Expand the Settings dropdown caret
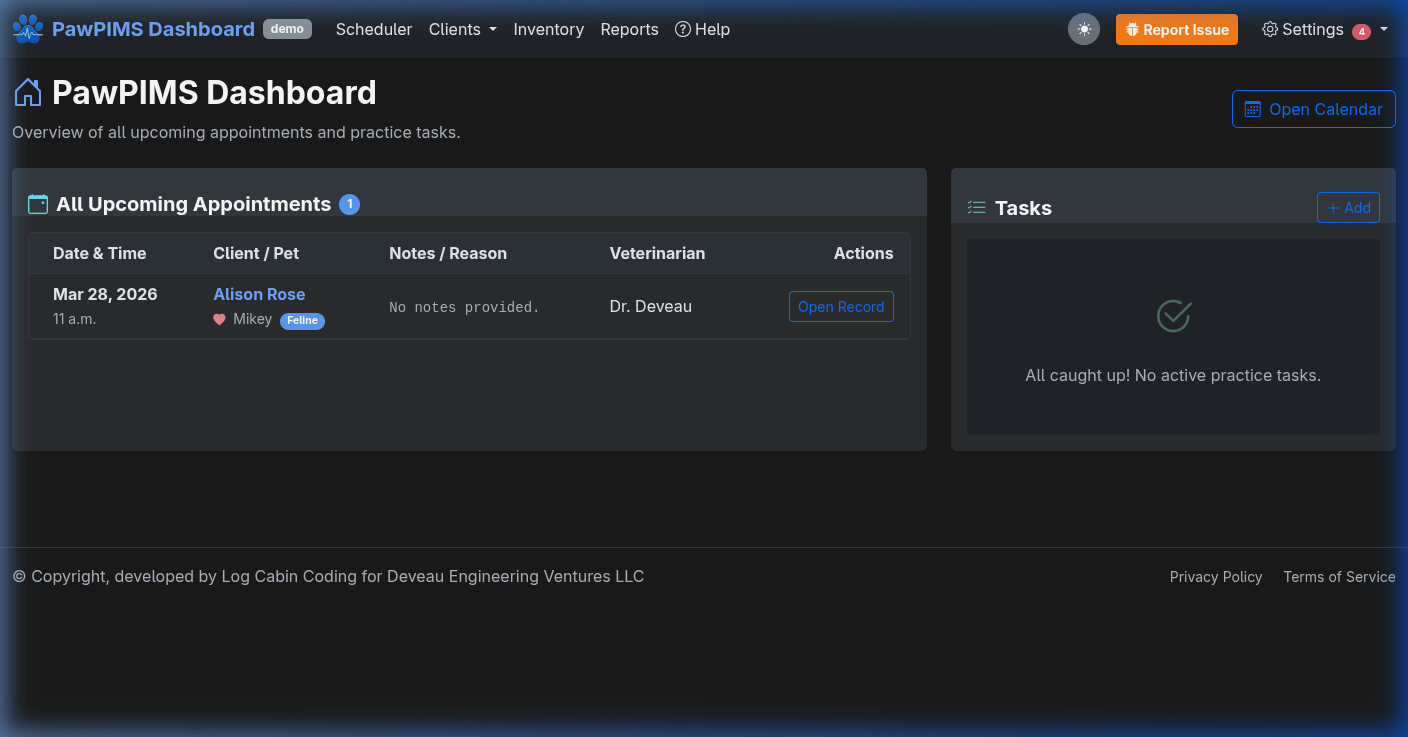This screenshot has width=1408, height=737. coord(1384,29)
